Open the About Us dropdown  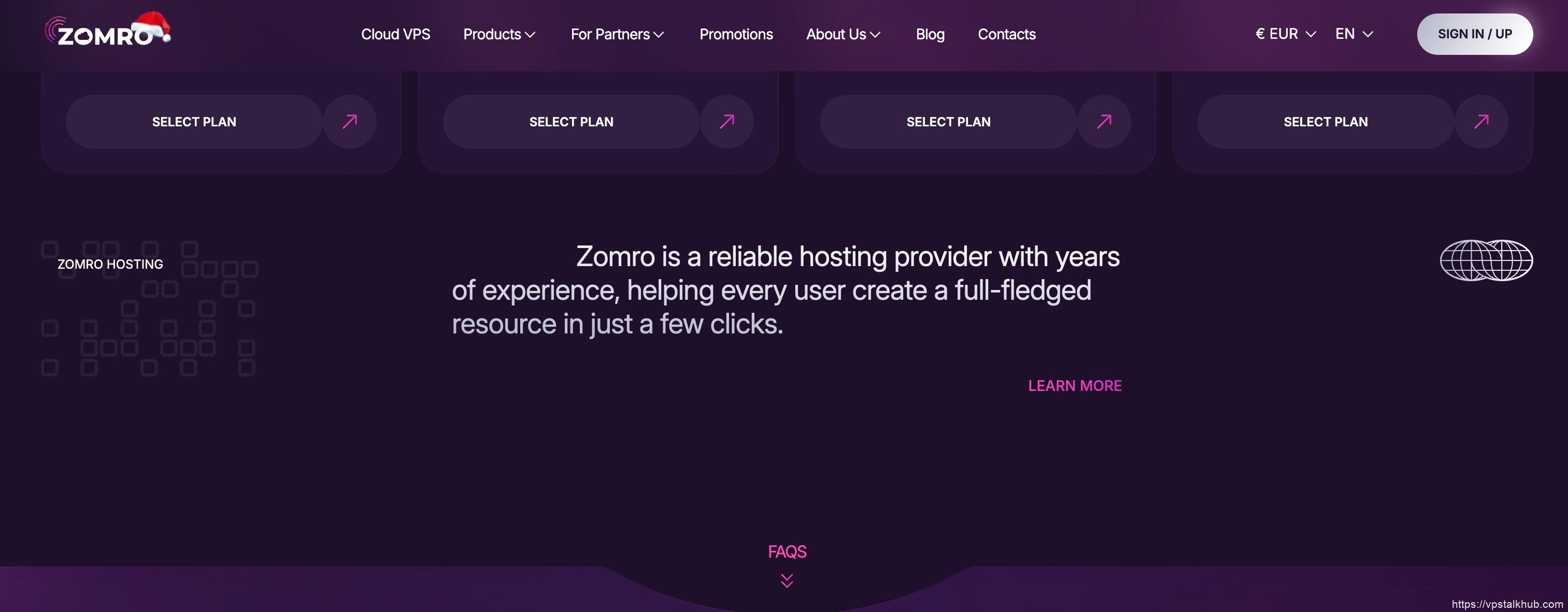[843, 35]
